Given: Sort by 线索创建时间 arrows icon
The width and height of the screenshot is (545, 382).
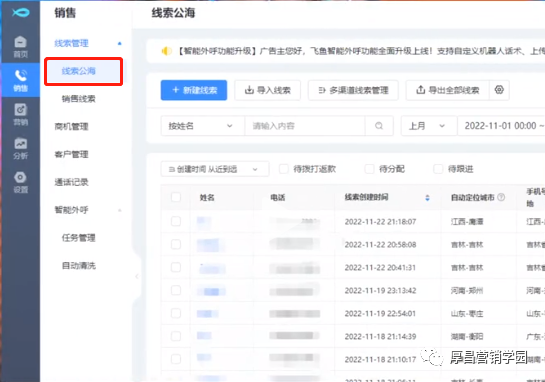Looking at the screenshot, I should pos(427,198).
